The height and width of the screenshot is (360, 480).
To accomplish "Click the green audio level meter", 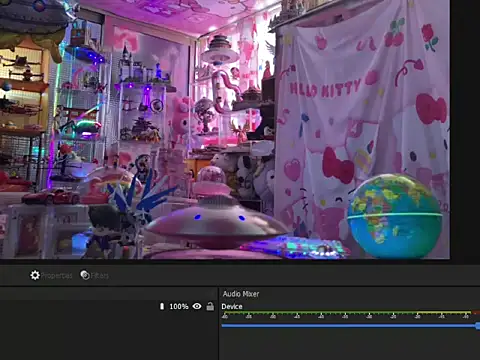I will pos(320,312).
